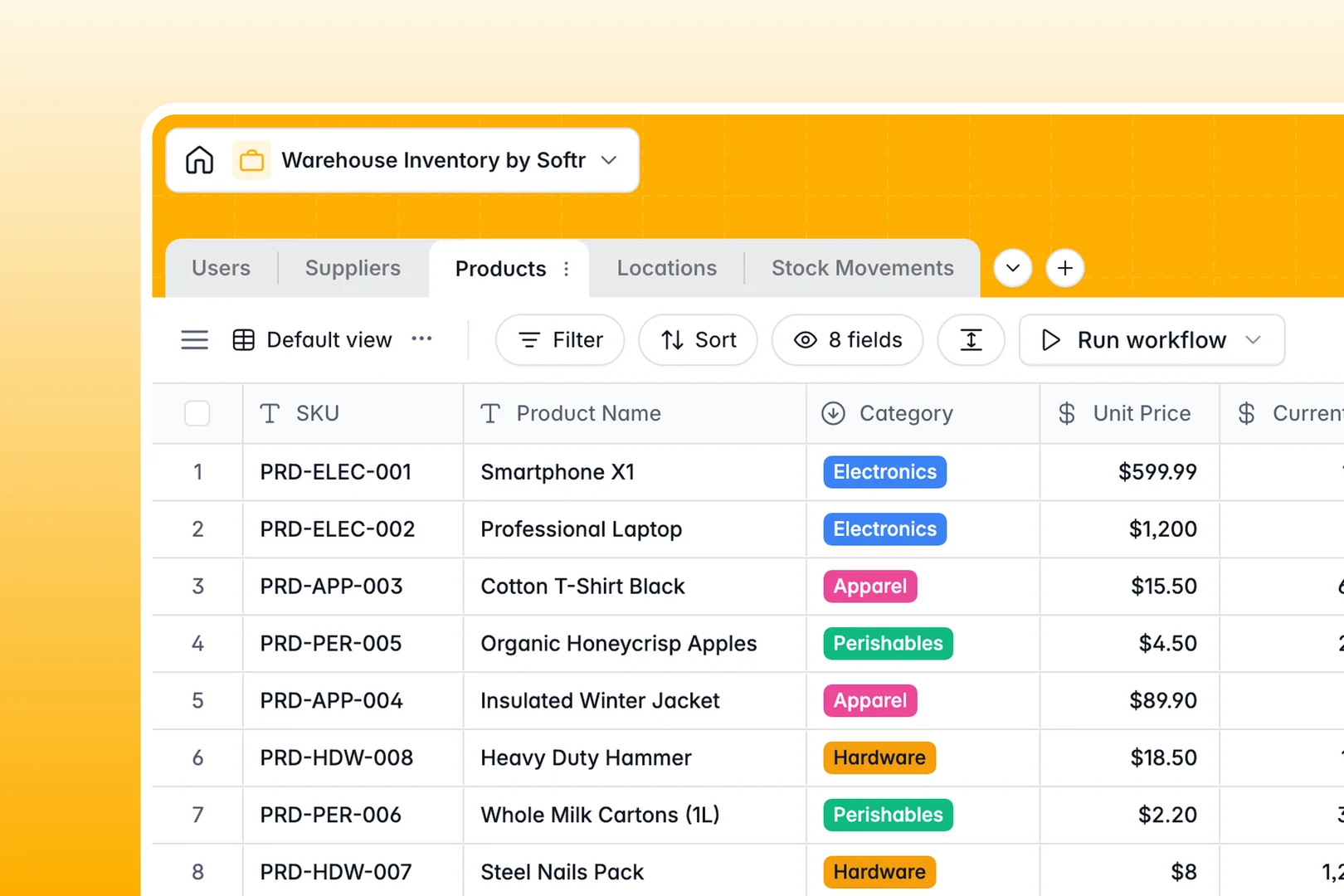
Task: Expand the hidden tables chevron button
Action: [x=1013, y=268]
